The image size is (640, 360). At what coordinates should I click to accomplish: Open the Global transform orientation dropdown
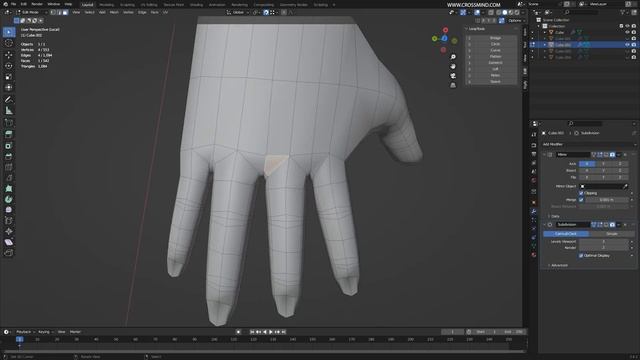[238, 12]
